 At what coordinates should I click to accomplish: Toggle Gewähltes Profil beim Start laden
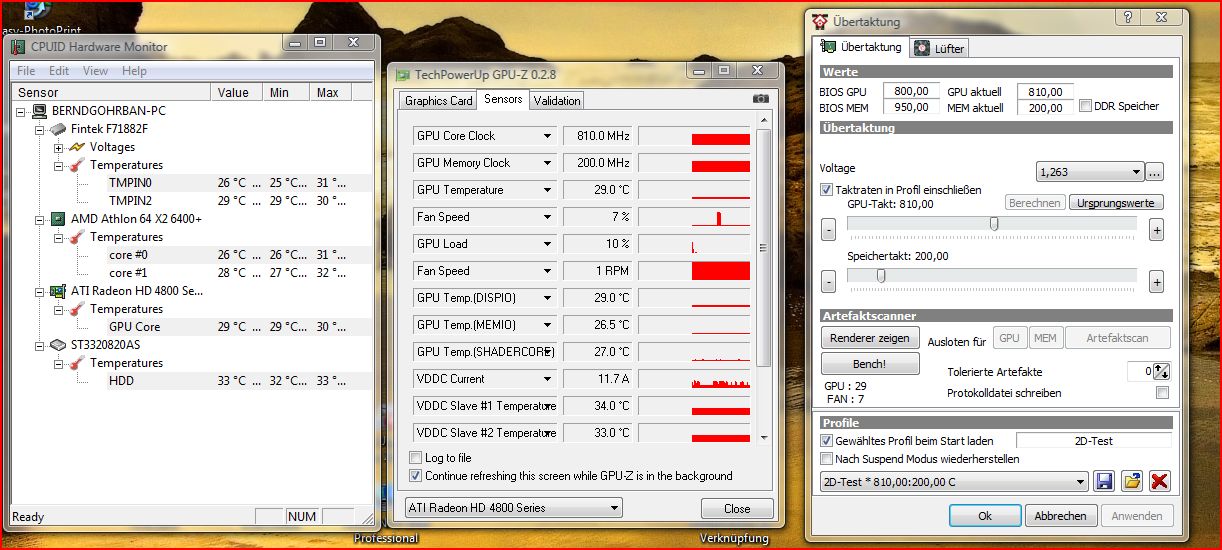coord(826,440)
